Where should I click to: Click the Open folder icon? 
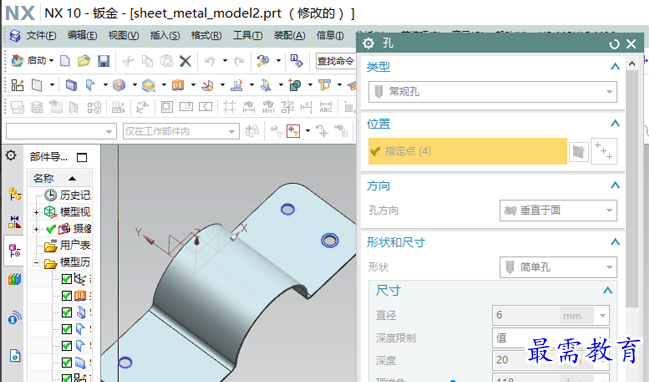pos(84,61)
